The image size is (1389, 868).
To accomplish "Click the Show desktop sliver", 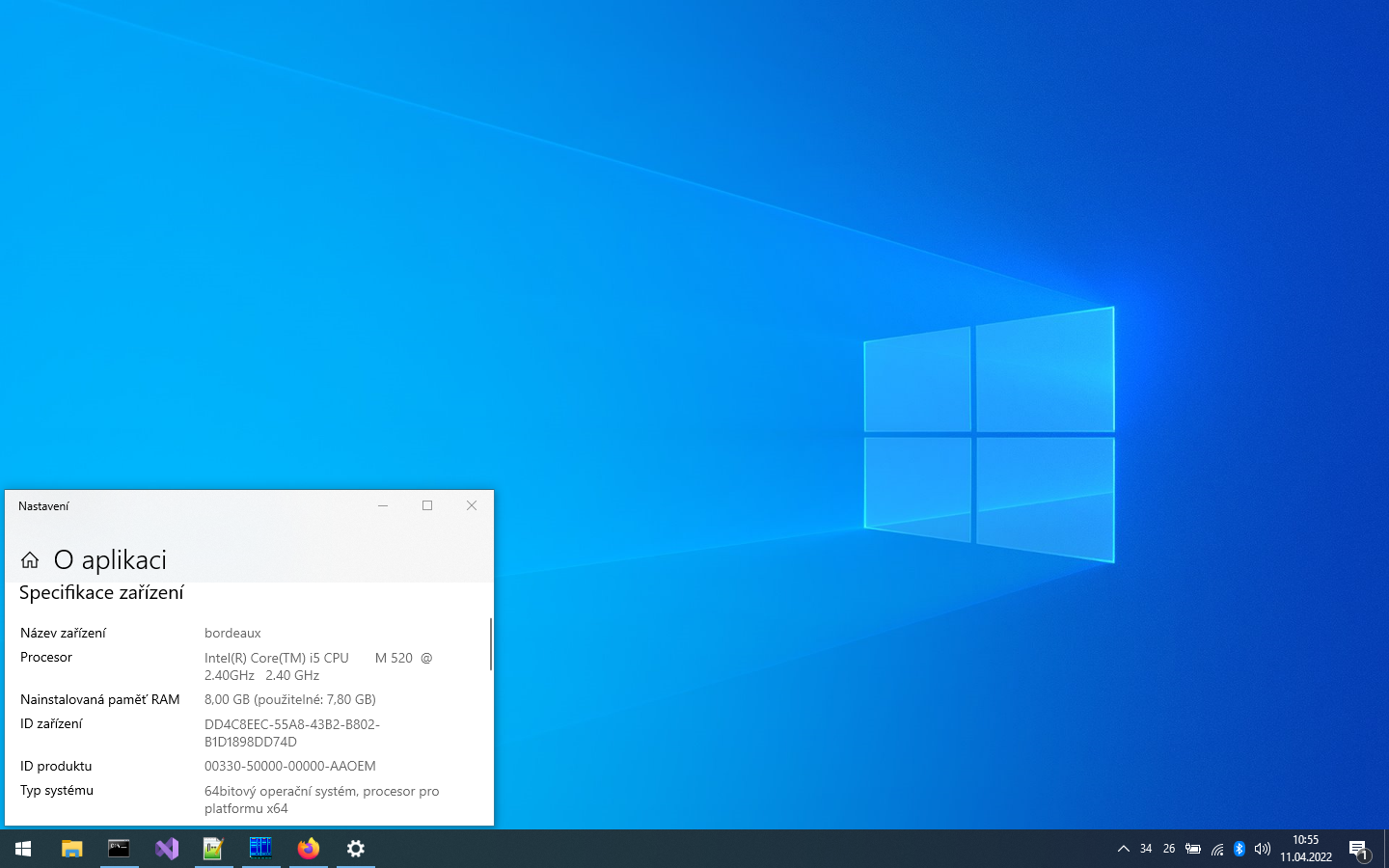I will 1386,849.
